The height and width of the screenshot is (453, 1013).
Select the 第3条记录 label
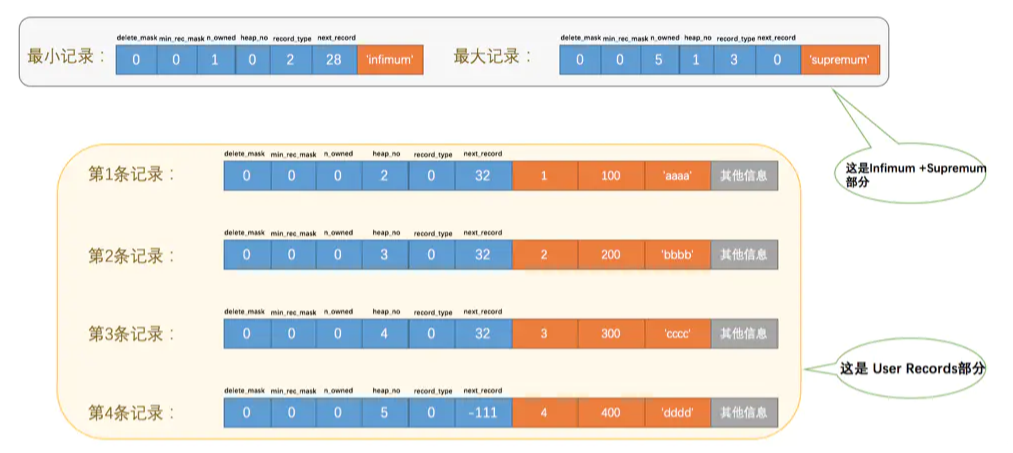[132, 334]
